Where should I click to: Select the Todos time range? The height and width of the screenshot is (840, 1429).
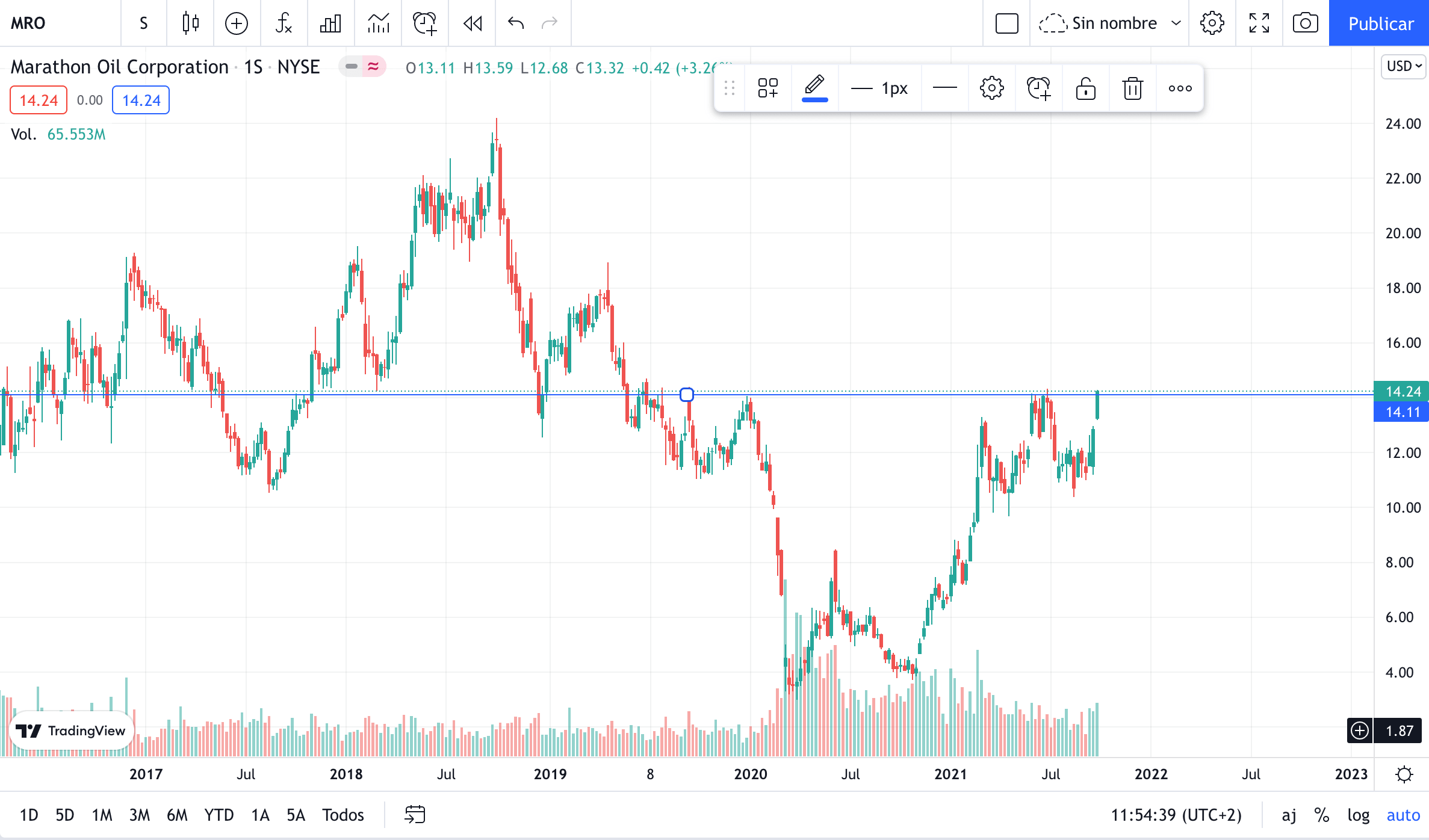[x=343, y=815]
